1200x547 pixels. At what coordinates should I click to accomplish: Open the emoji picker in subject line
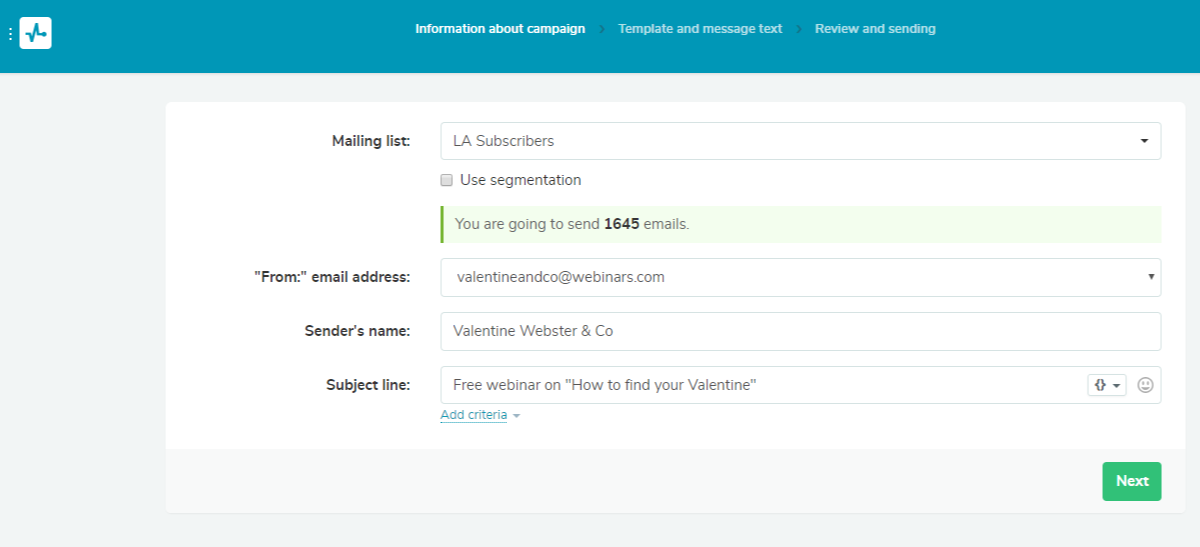tap(1145, 385)
